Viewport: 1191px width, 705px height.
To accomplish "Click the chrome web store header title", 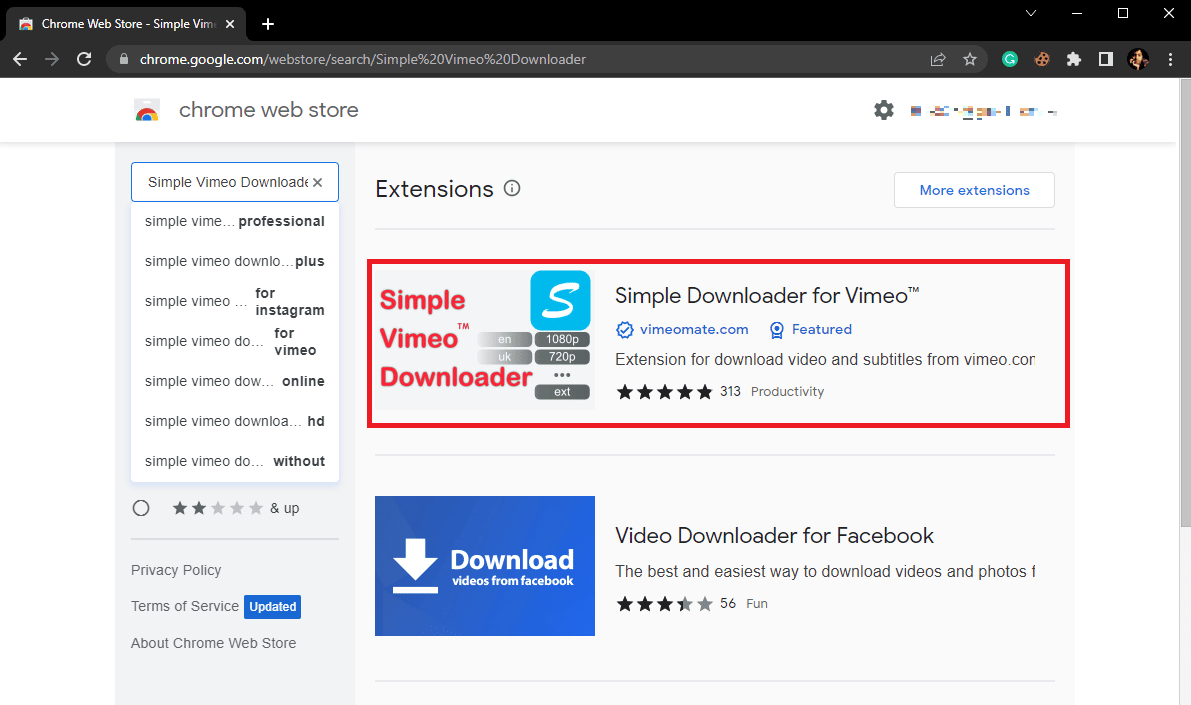I will click(269, 110).
